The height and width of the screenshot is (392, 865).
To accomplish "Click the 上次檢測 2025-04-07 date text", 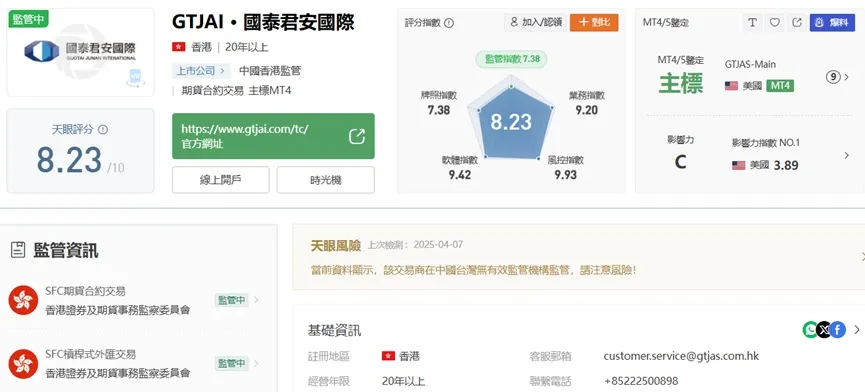I will [416, 244].
